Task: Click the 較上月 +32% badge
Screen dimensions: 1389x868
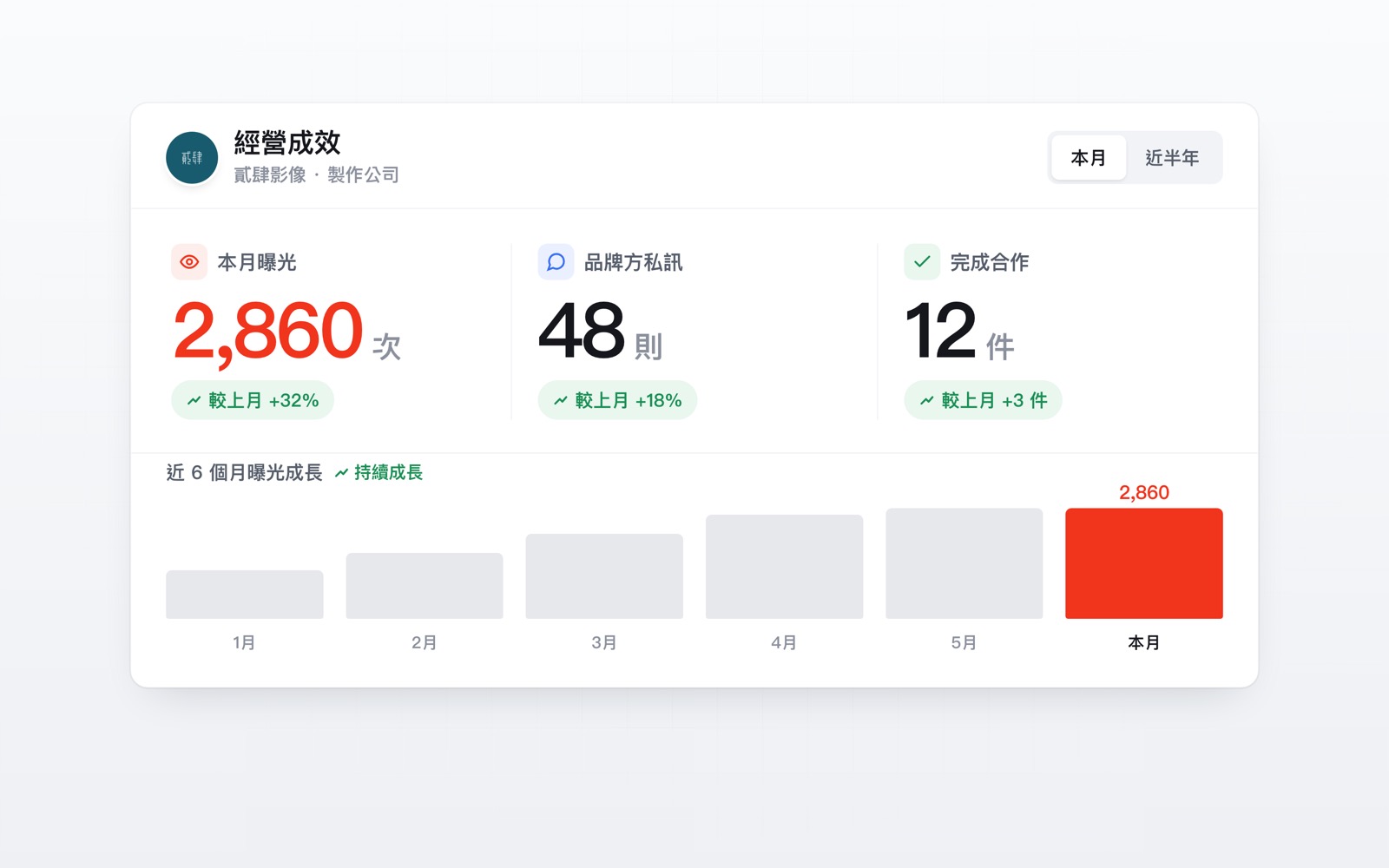Action: pyautogui.click(x=253, y=400)
